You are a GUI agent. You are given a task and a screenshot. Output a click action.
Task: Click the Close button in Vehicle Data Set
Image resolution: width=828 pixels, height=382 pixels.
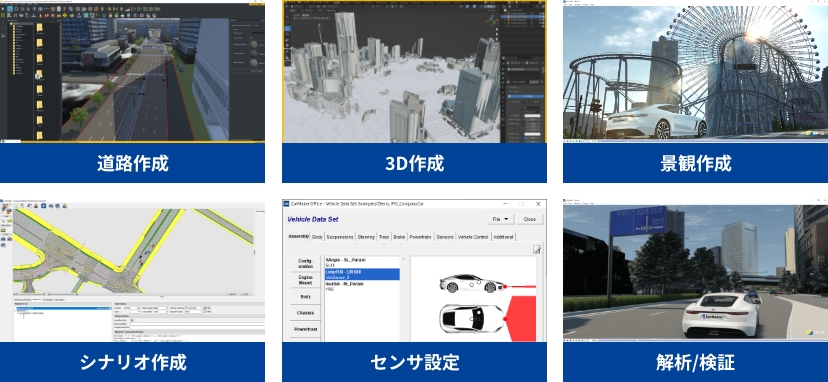coord(529,219)
